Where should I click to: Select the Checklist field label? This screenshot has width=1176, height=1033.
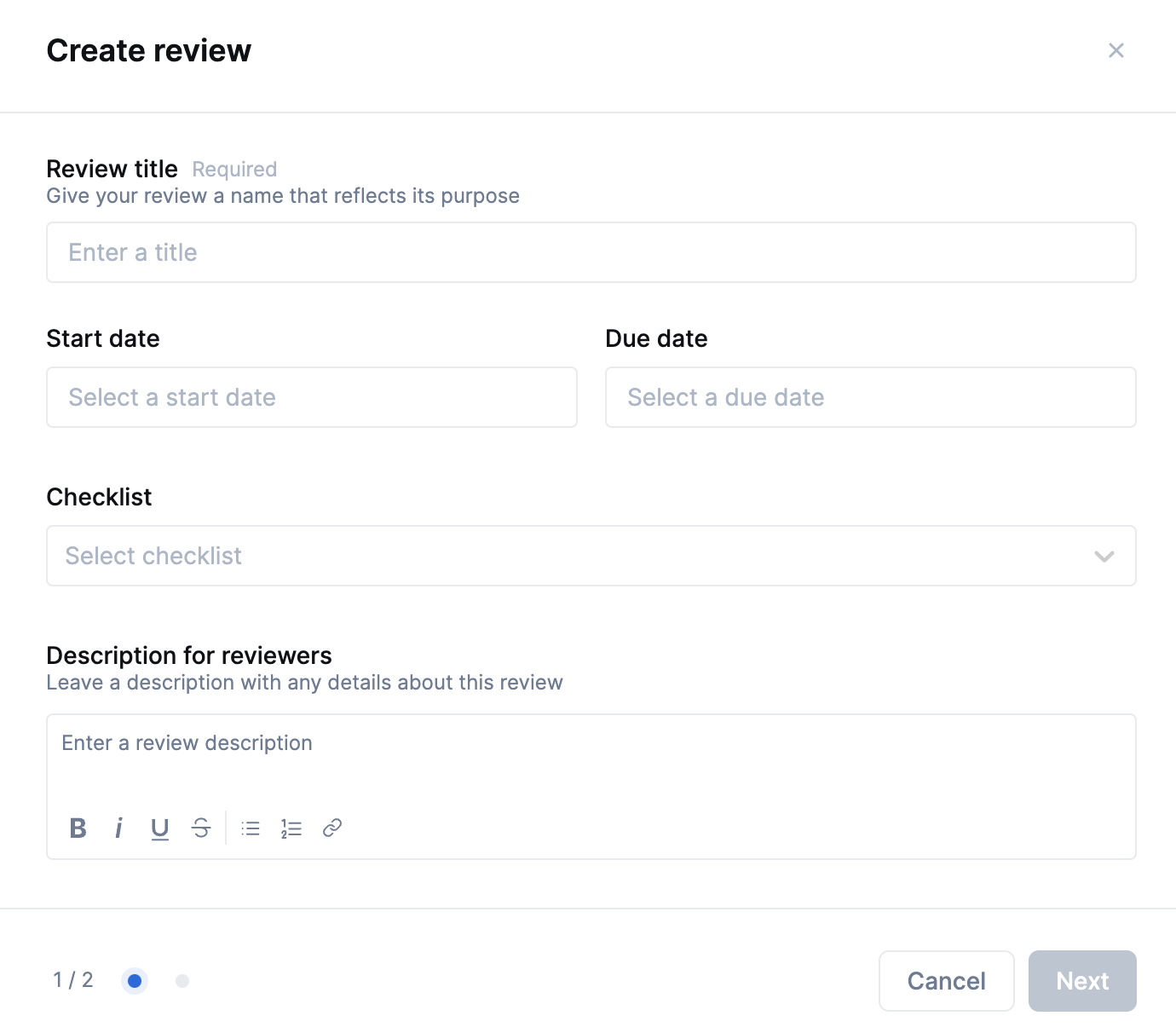tap(100, 497)
